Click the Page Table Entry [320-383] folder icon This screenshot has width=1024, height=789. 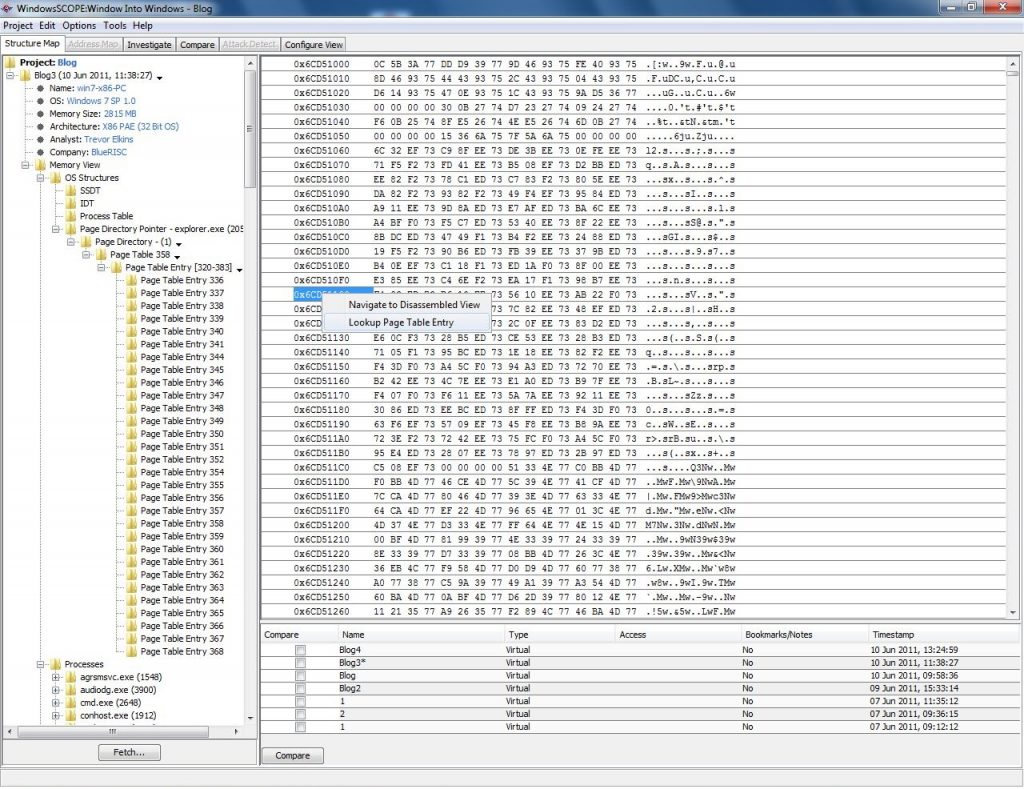(x=116, y=268)
